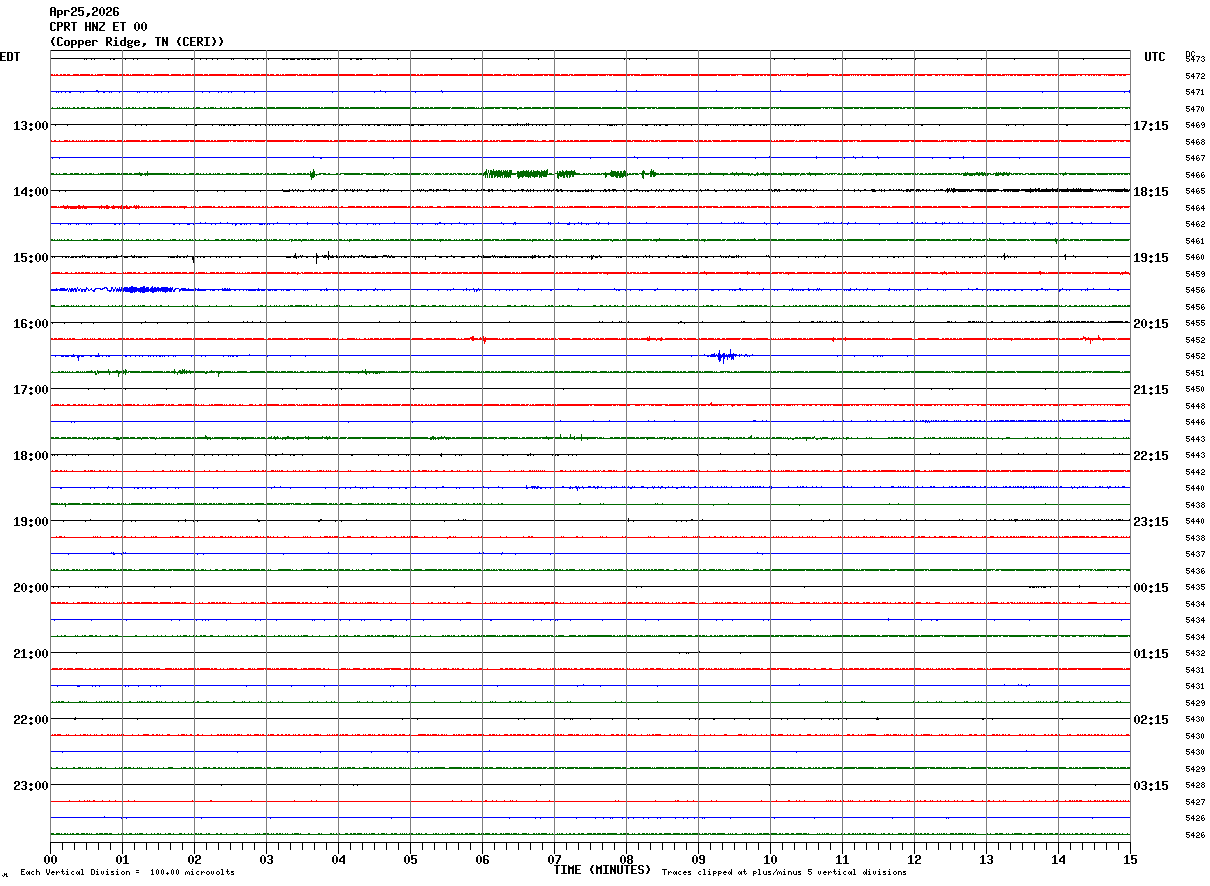Click DC offset value '5460'
The image size is (1210, 886).
point(1194,257)
